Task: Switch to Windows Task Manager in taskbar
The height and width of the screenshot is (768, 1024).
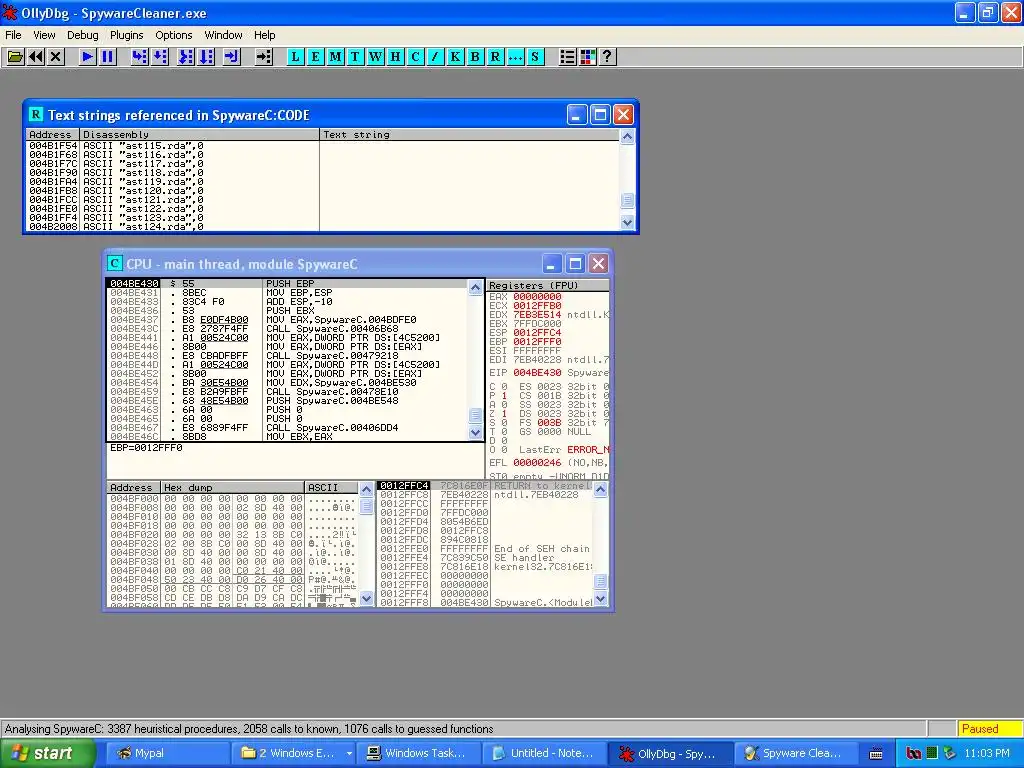Action: pos(417,753)
